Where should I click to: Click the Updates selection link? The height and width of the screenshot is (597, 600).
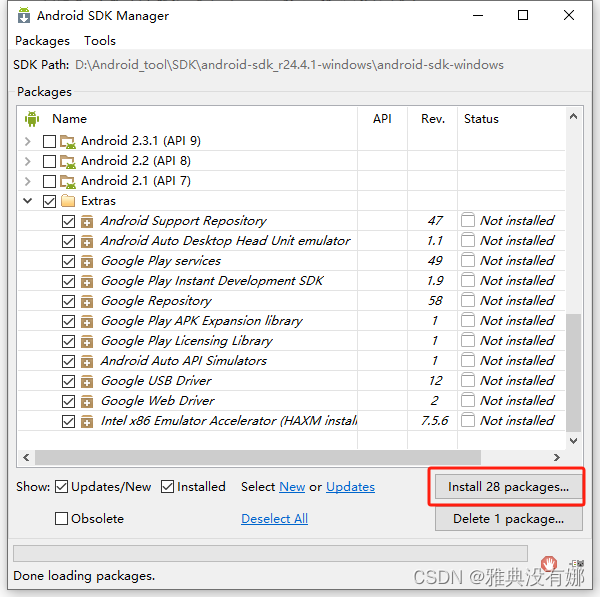[x=350, y=487]
